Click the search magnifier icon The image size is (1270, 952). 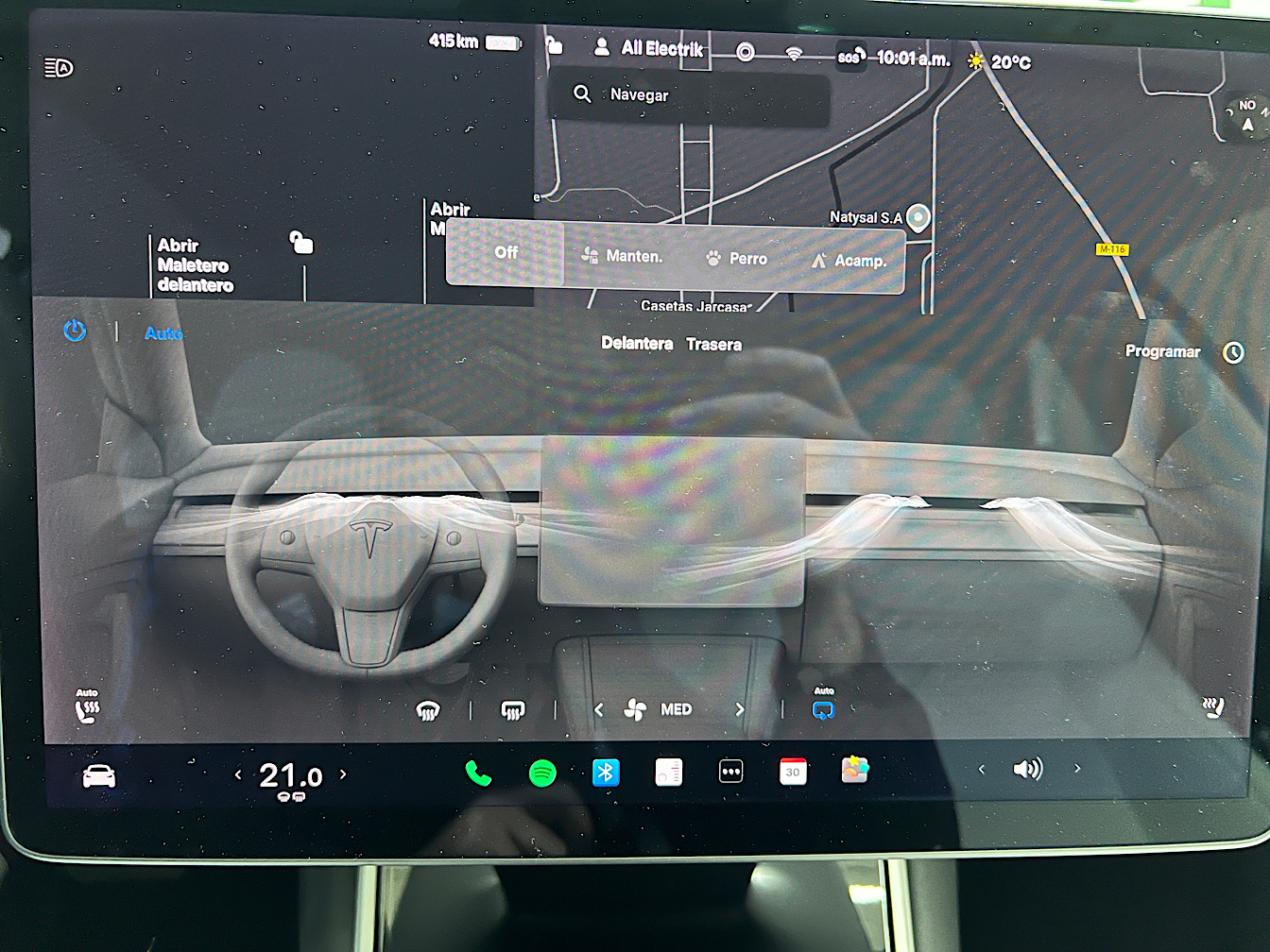point(582,93)
